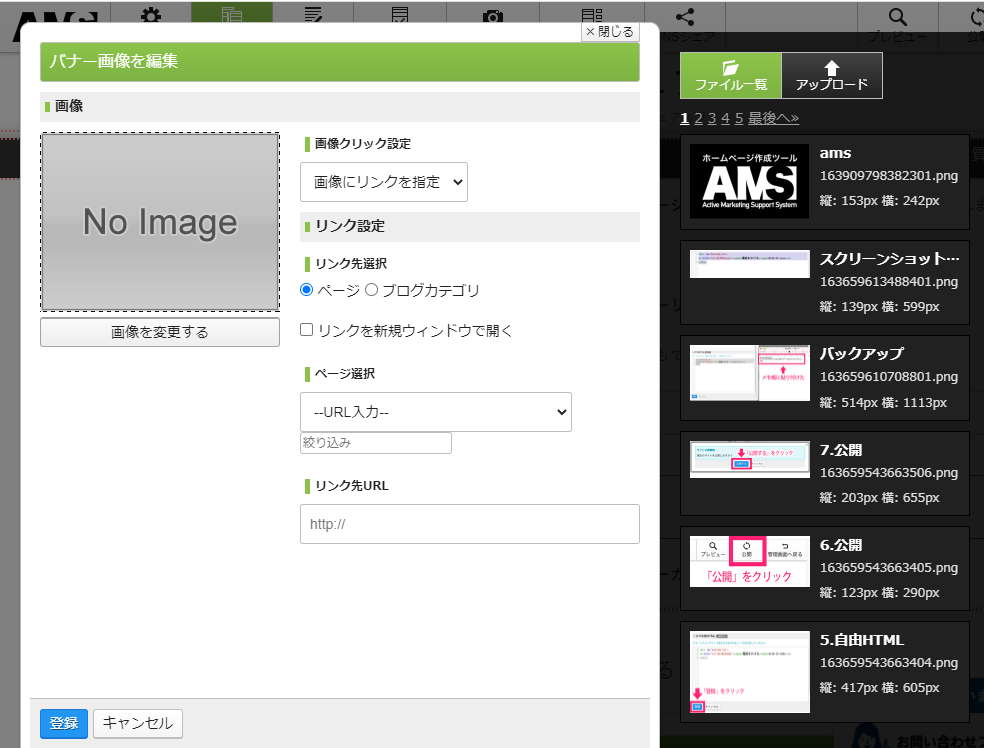This screenshot has width=984, height=748.
Task: Click filename 163659543663506.png
Action: pos(889,473)
